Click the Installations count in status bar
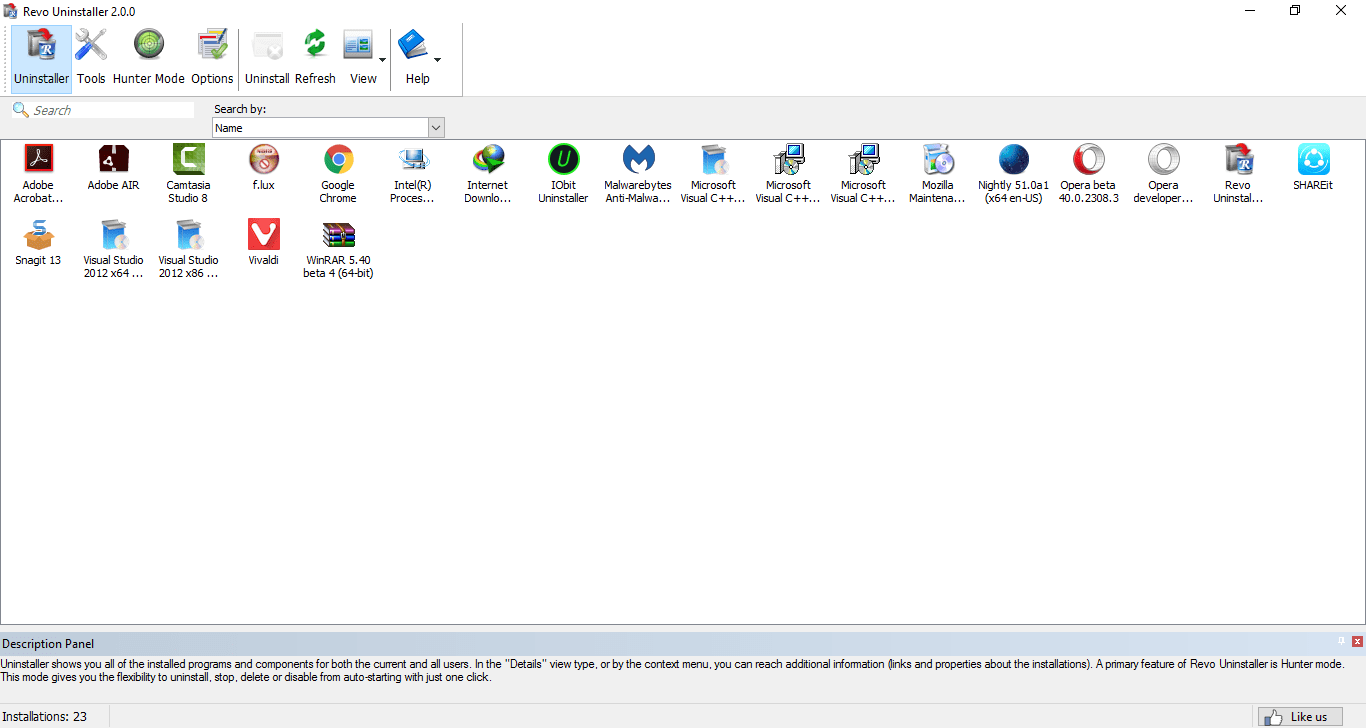Viewport: 1366px width, 728px height. point(44,716)
